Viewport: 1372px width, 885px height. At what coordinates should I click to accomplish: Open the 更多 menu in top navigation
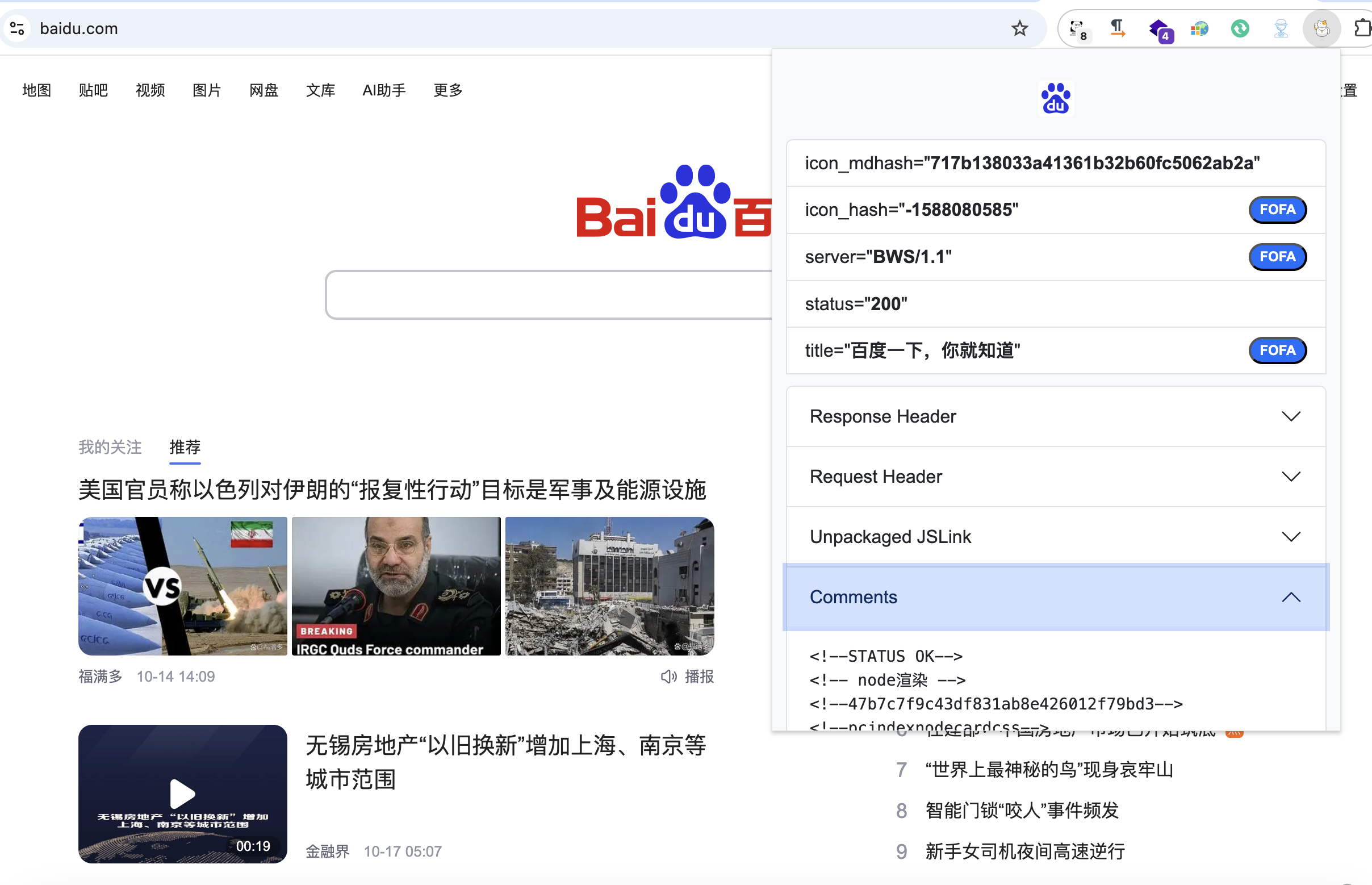pyautogui.click(x=447, y=90)
